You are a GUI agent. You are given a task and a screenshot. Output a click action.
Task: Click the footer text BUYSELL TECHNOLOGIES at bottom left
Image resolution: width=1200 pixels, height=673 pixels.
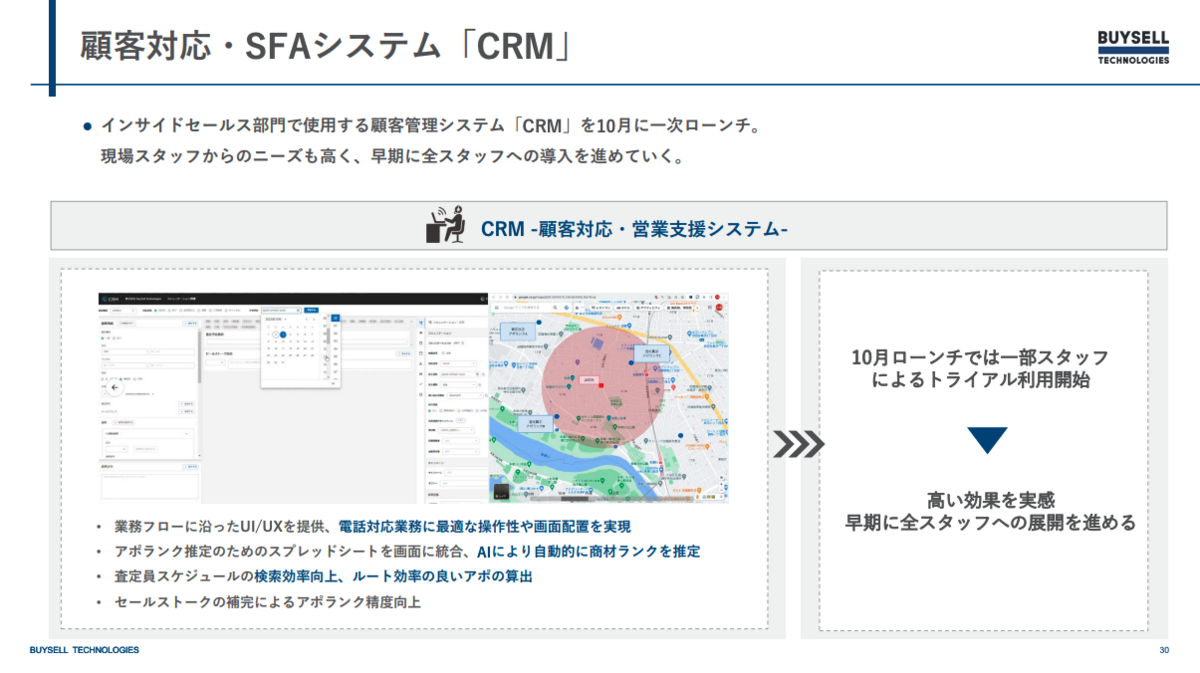(x=85, y=651)
